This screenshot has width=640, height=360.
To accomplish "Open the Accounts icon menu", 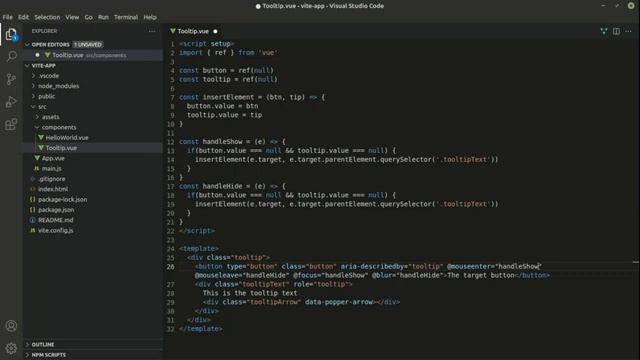I will pyautogui.click(x=11, y=326).
